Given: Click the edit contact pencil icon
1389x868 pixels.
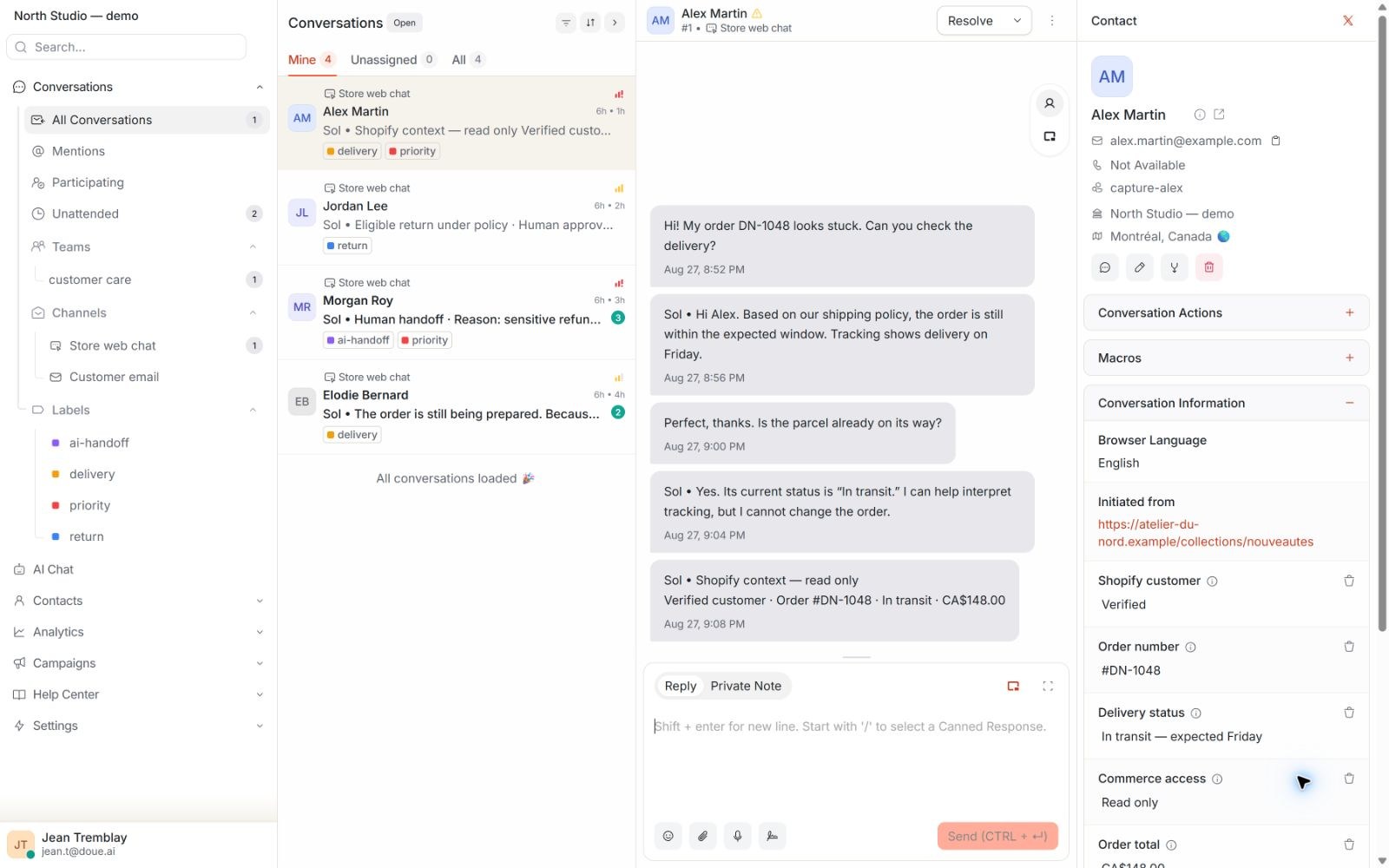Looking at the screenshot, I should point(1139,267).
